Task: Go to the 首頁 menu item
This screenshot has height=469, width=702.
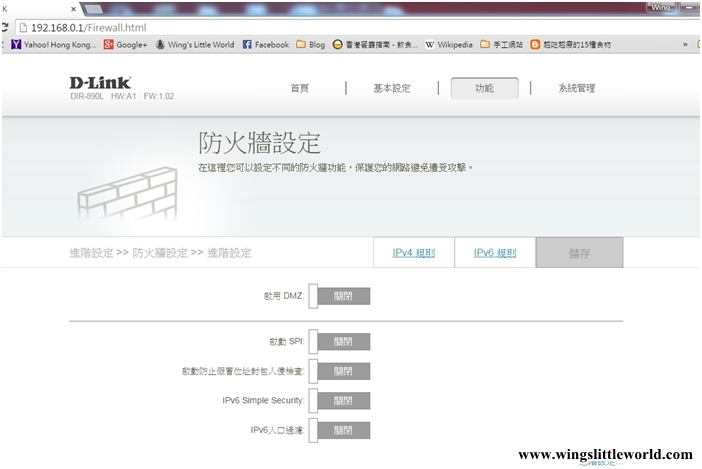Action: pyautogui.click(x=300, y=88)
